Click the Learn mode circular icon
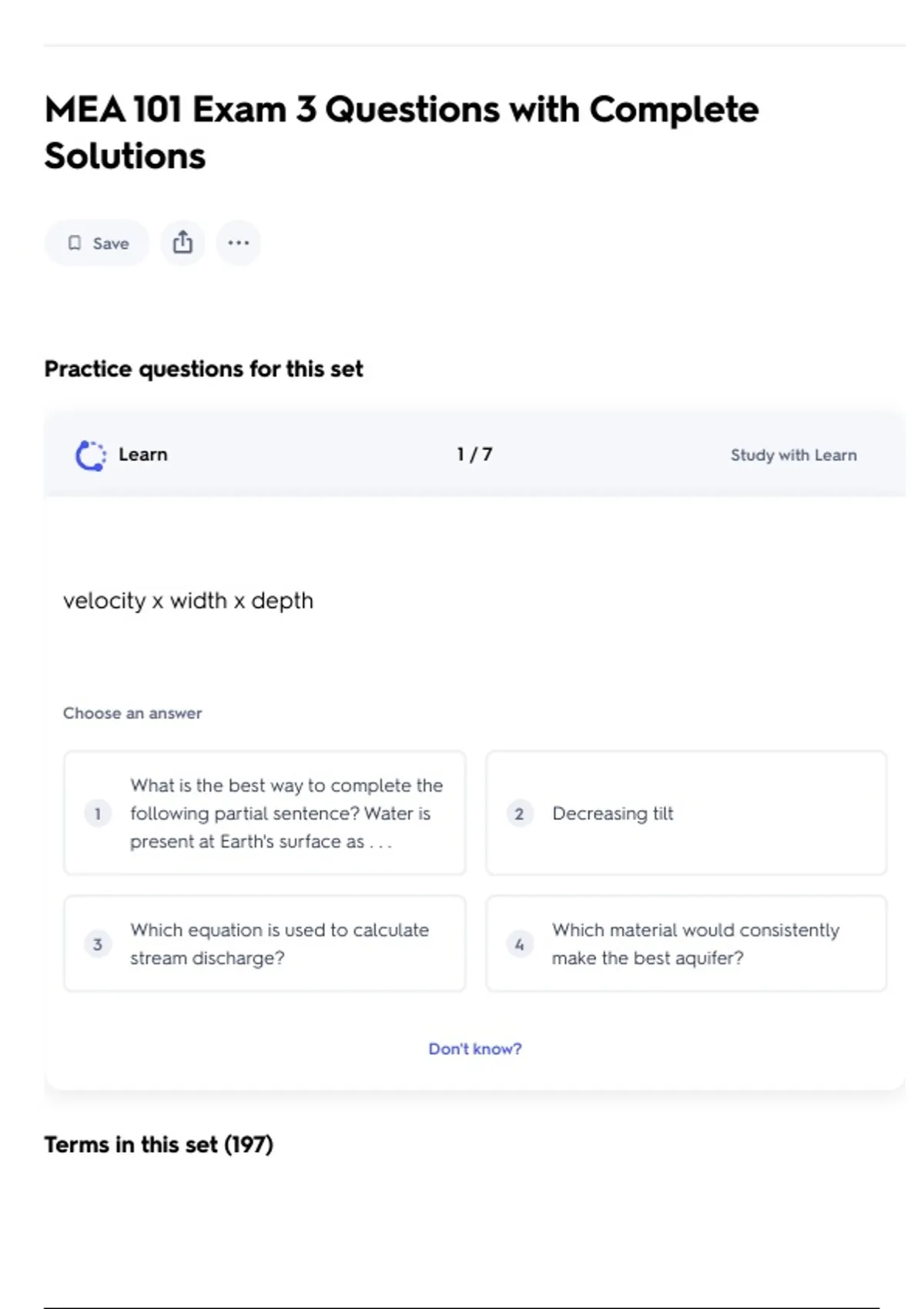Image resolution: width=924 pixels, height=1309 pixels. point(91,455)
